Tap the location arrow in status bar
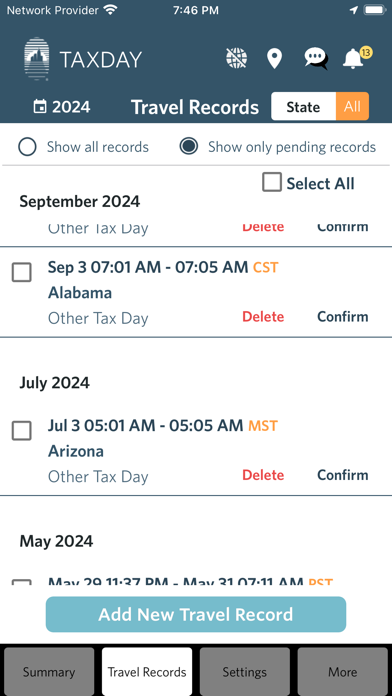 [x=354, y=10]
